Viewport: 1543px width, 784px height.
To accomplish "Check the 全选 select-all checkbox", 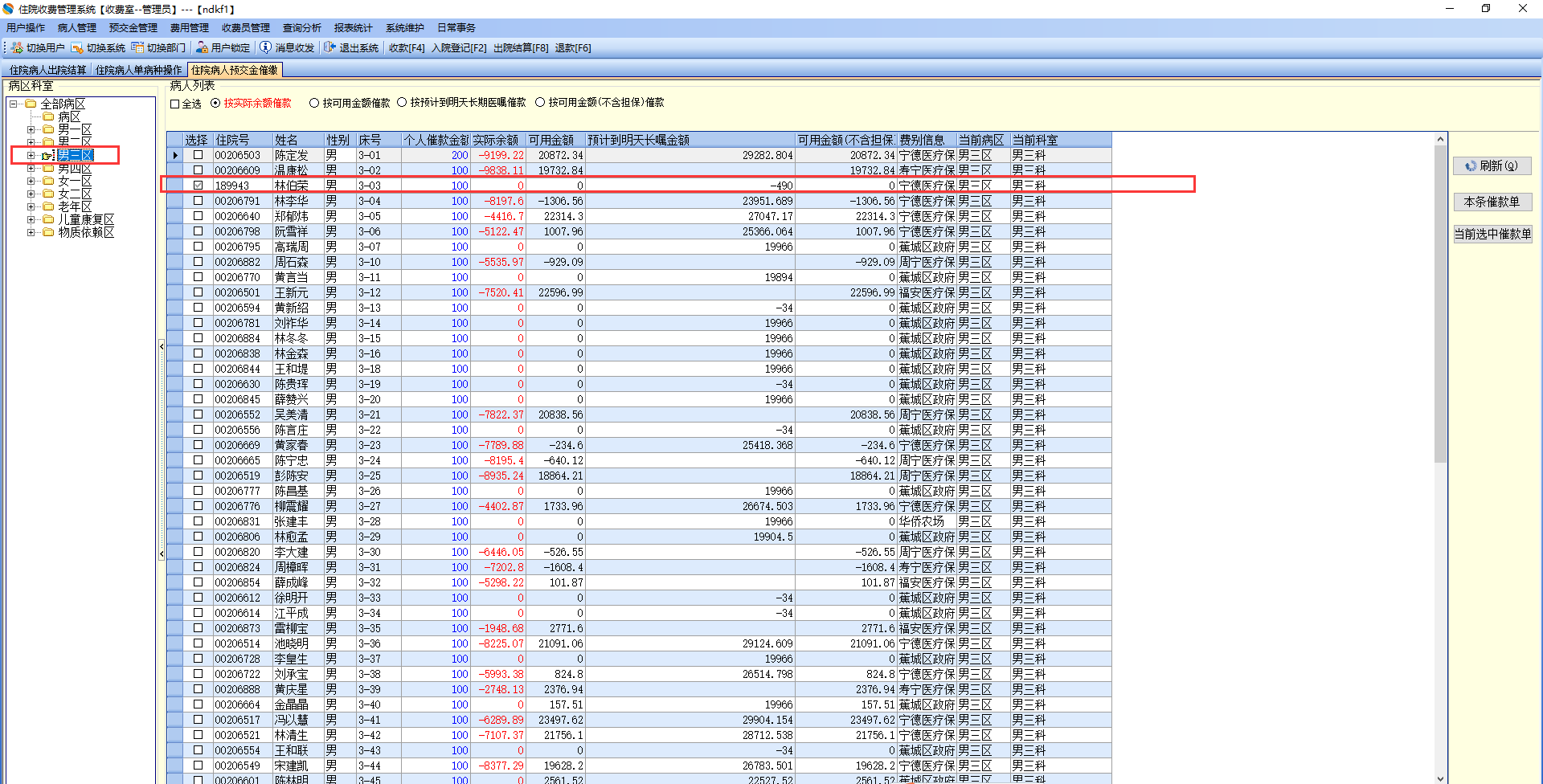I will click(x=175, y=104).
